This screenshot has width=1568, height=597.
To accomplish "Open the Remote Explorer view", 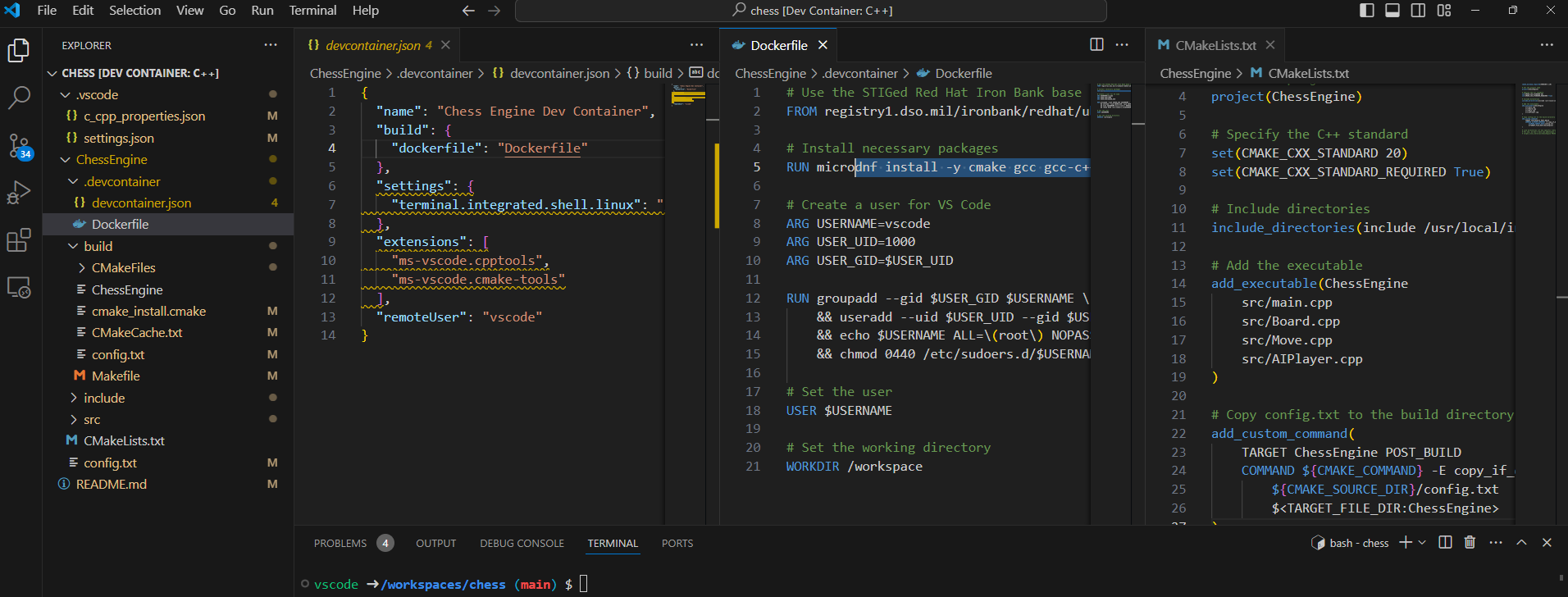I will 19,288.
